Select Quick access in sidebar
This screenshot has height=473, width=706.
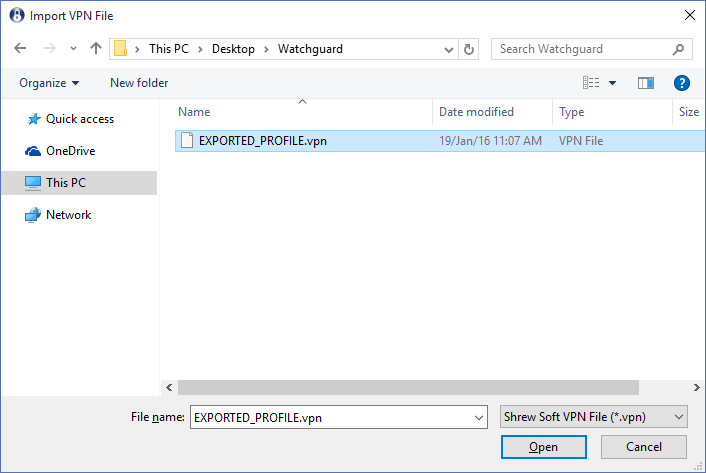tap(70, 119)
